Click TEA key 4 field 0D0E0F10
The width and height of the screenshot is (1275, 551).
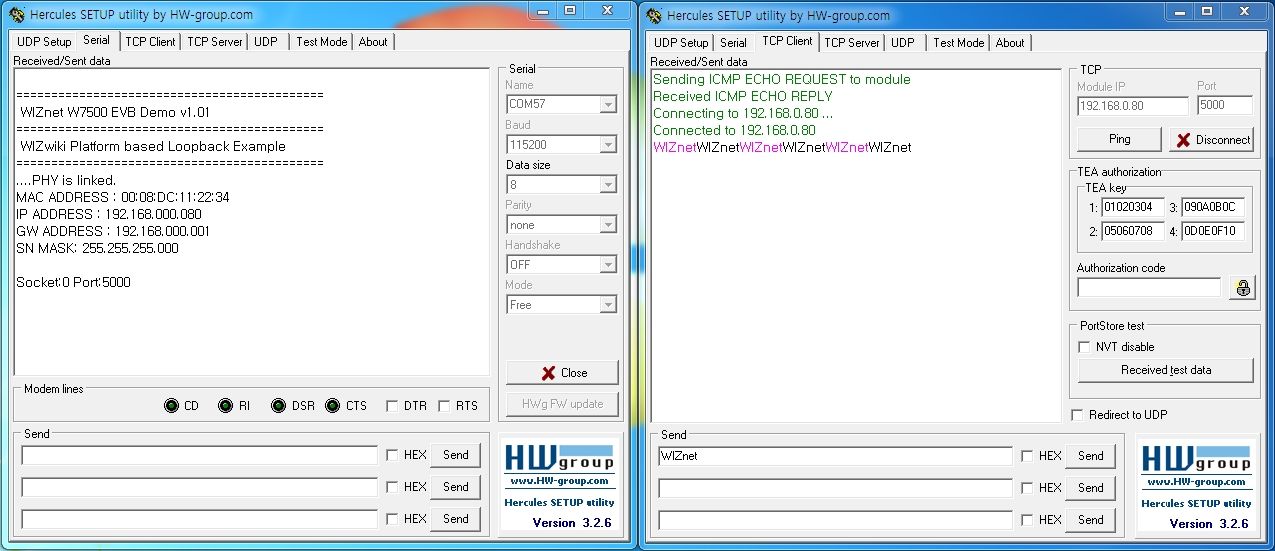[x=1213, y=232]
